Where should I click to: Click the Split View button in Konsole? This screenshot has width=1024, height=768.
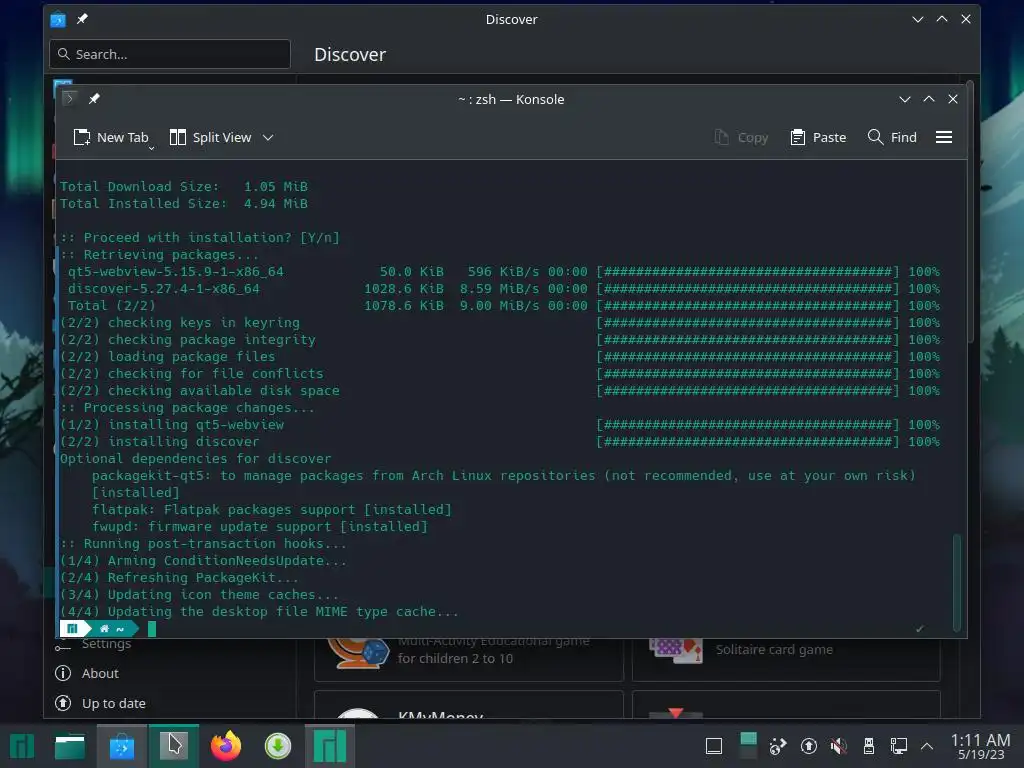coord(210,137)
